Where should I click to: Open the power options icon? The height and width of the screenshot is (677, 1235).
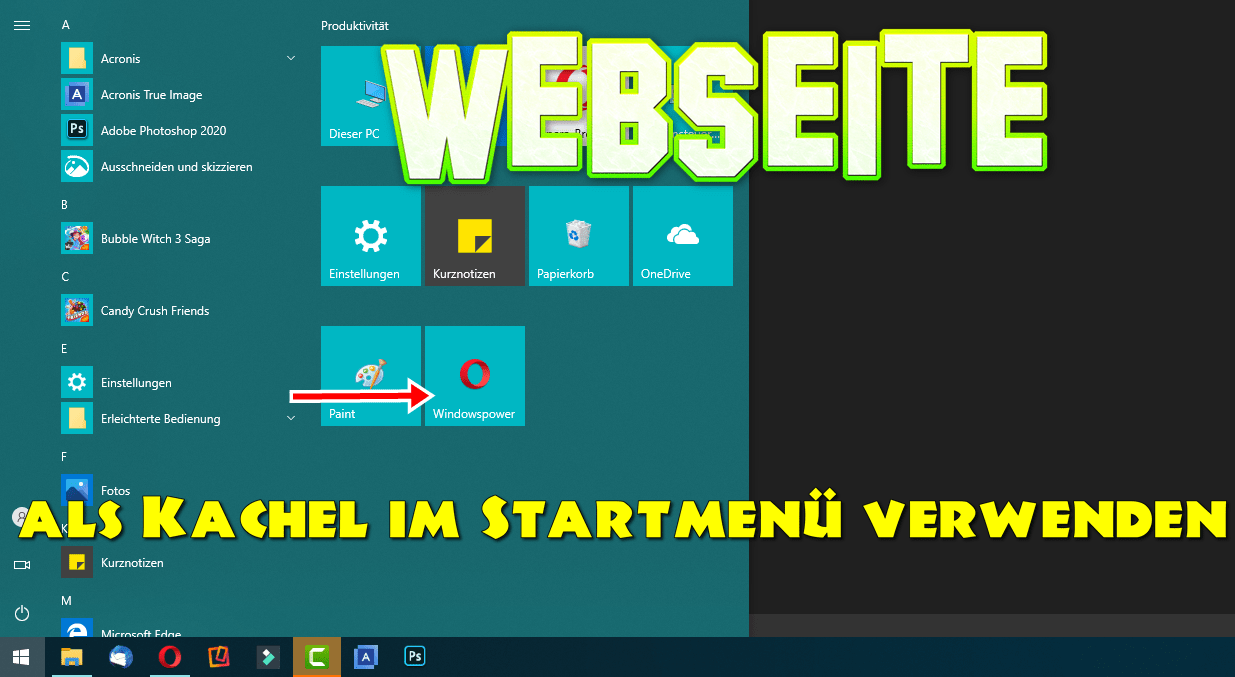[x=21, y=613]
